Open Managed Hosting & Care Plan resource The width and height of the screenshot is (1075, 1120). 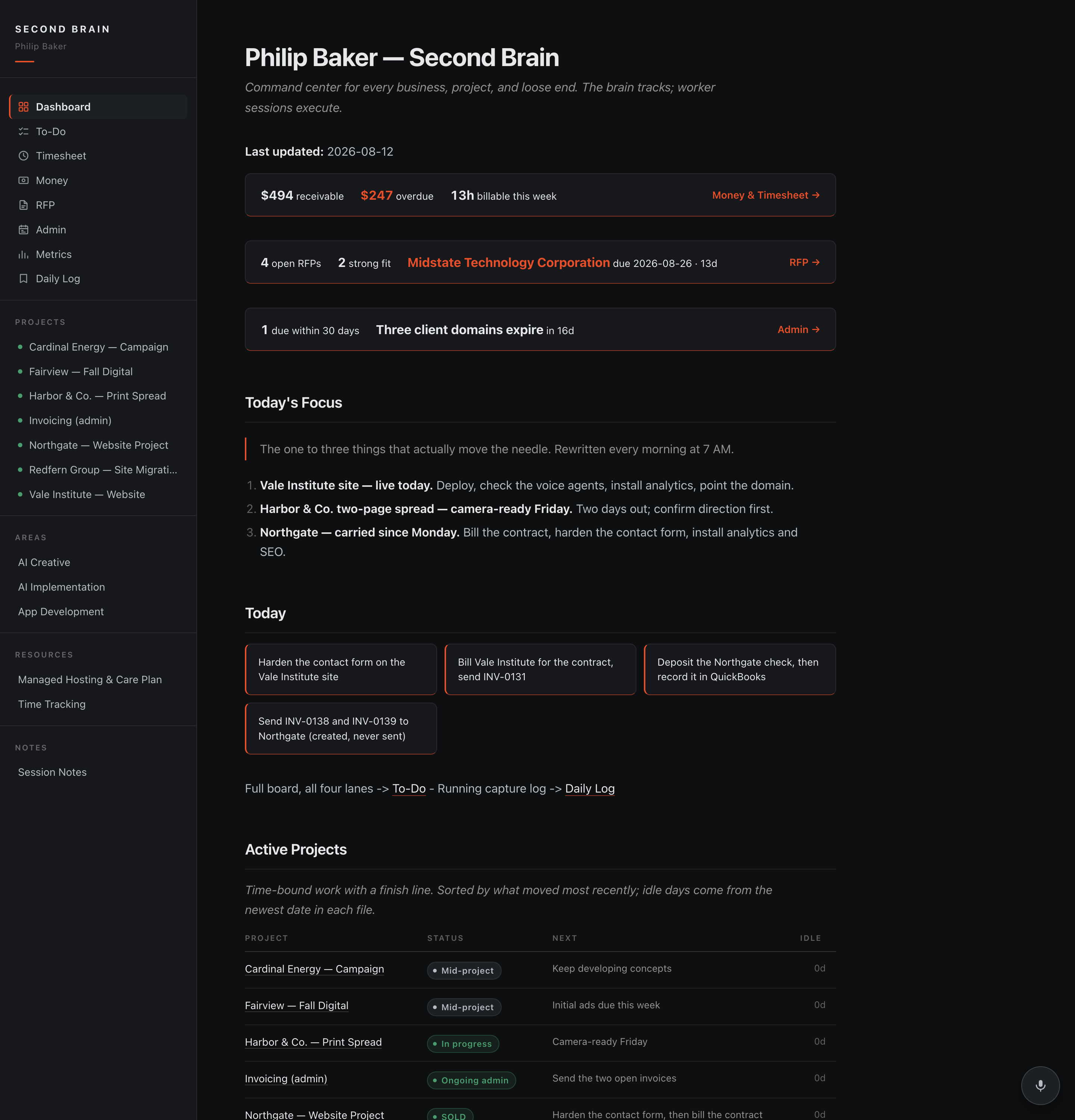click(90, 679)
